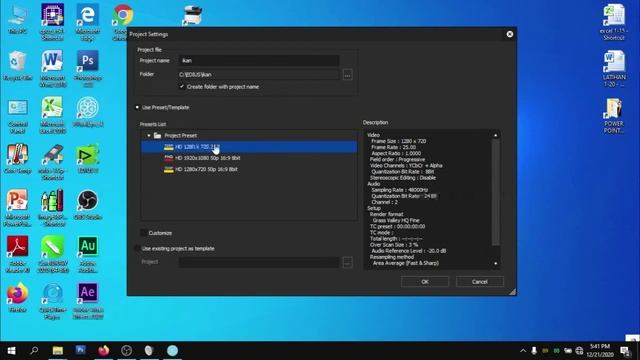
Task: Select Use existing project as template option
Action: [x=137, y=248]
